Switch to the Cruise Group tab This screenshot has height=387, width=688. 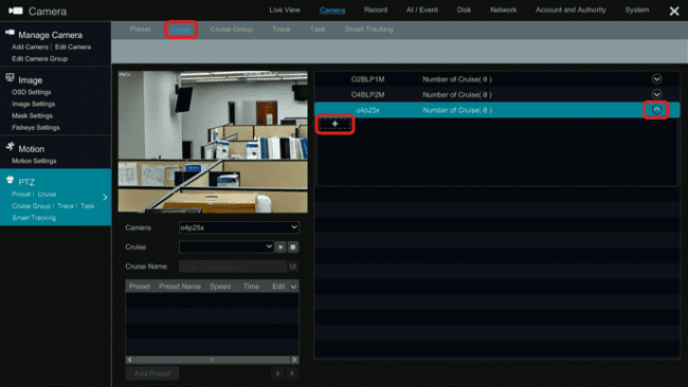231,29
